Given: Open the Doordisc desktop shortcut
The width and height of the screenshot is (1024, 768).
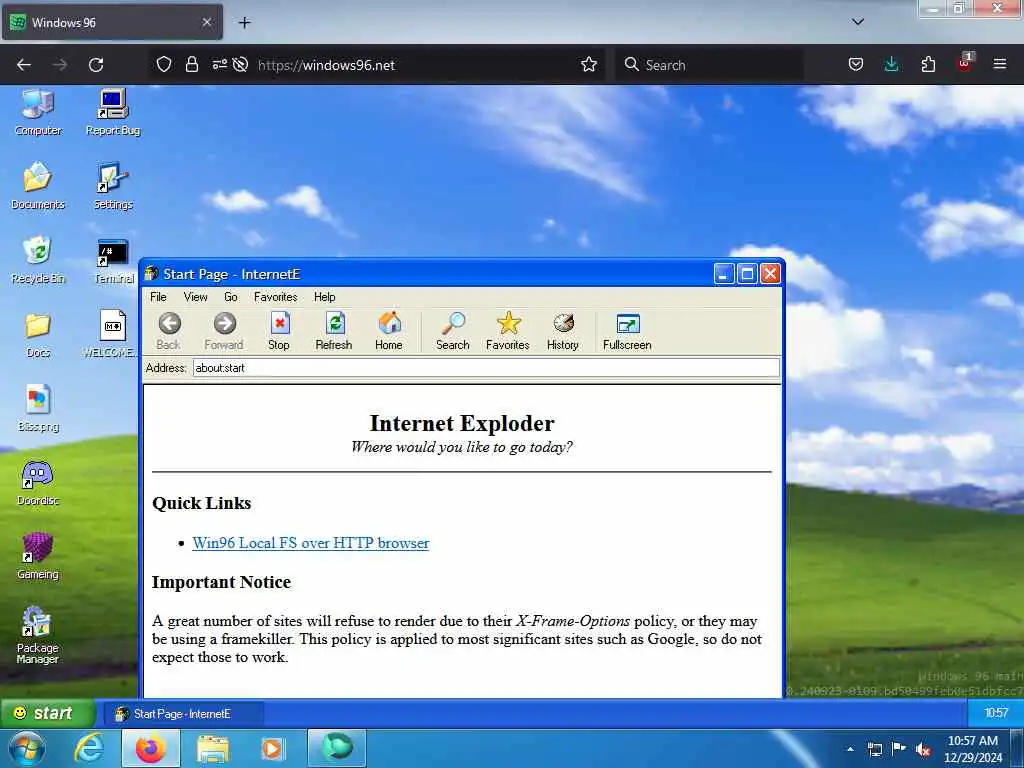Looking at the screenshot, I should (x=38, y=483).
